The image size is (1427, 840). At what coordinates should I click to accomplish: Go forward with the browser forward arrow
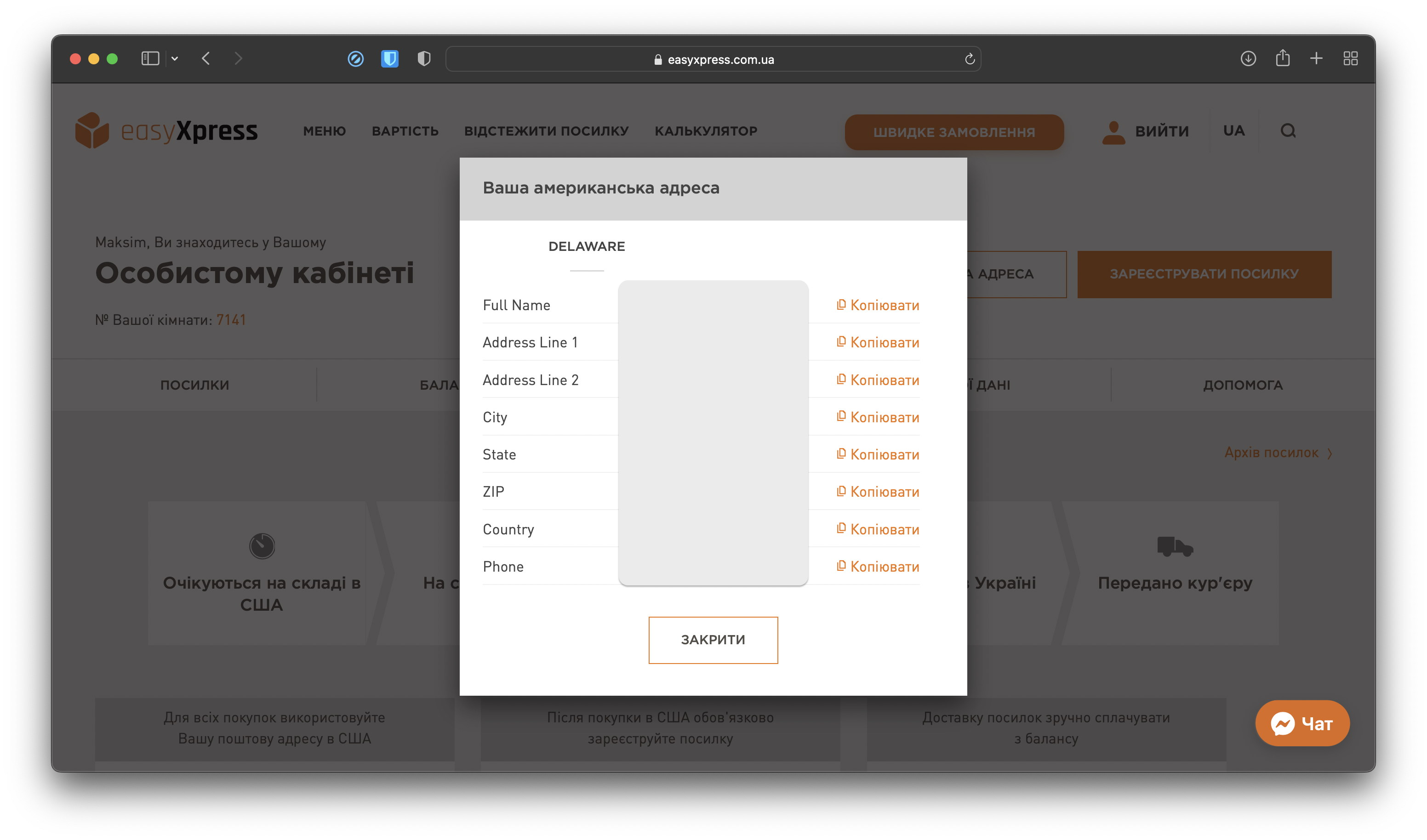(239, 58)
